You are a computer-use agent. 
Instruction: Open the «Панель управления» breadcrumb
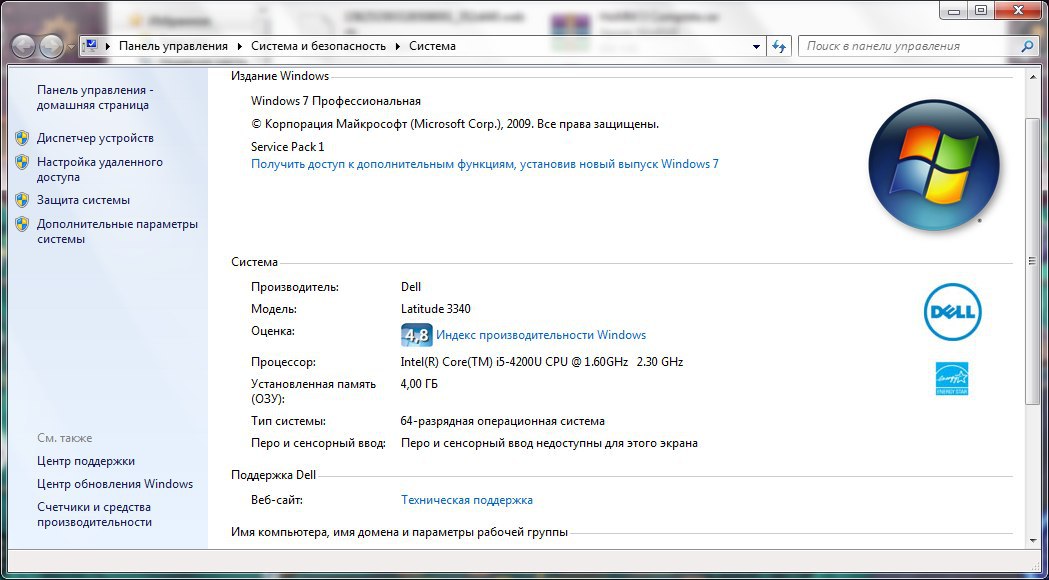coord(173,46)
